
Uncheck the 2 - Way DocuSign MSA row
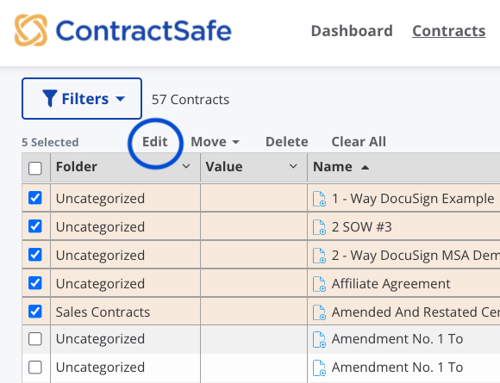(35, 255)
